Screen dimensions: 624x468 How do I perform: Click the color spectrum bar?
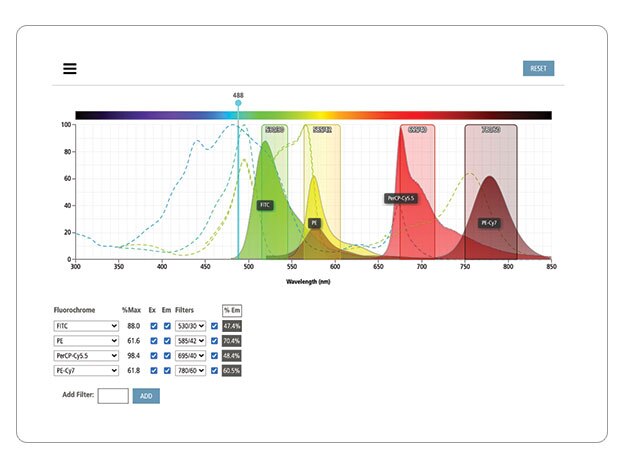(314, 115)
